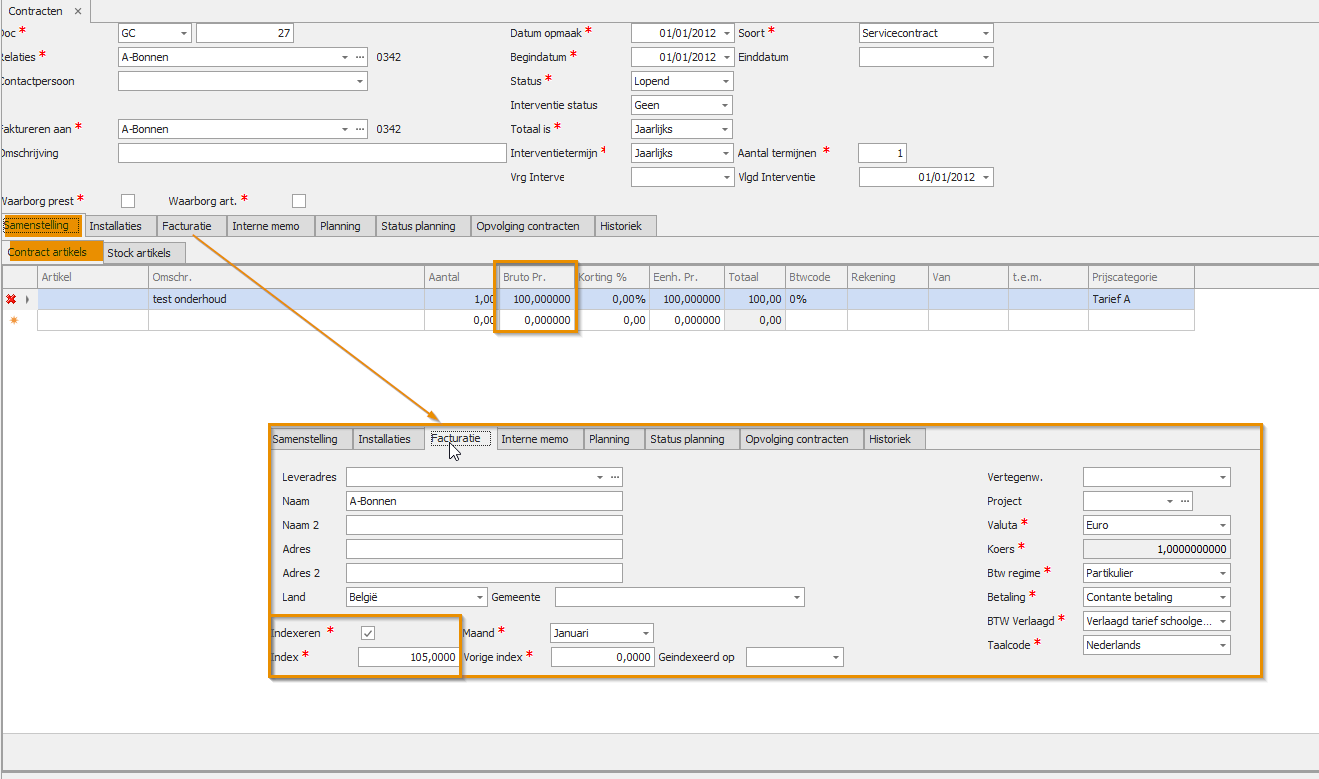Click the 'Tarief A' cell
This screenshot has height=779, width=1319.
pyautogui.click(x=1141, y=299)
